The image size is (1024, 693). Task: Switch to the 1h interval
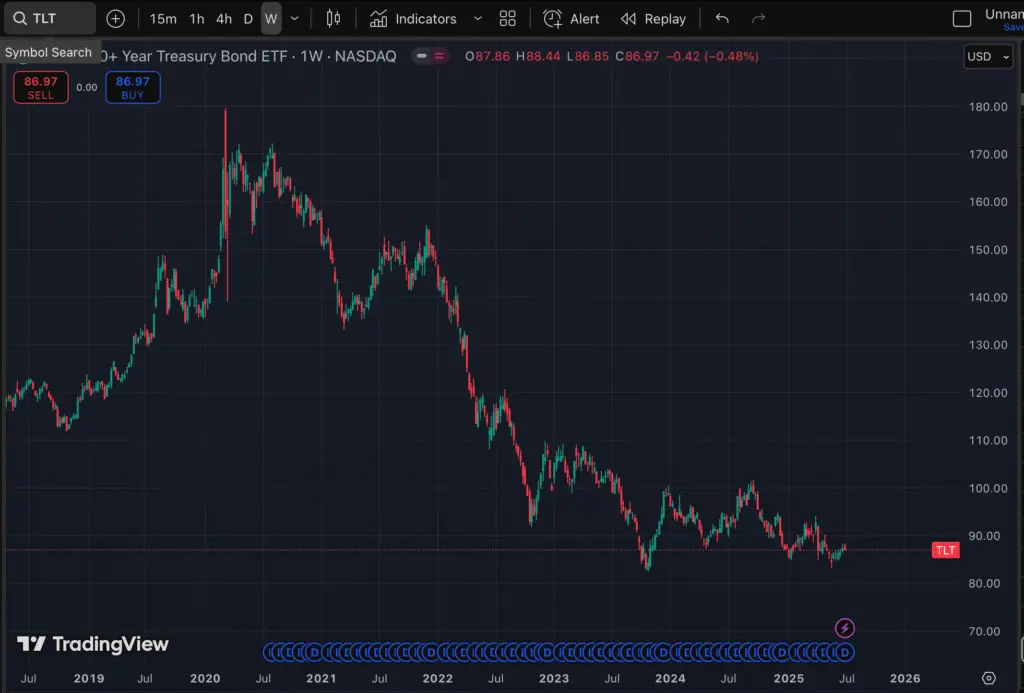[x=197, y=19]
